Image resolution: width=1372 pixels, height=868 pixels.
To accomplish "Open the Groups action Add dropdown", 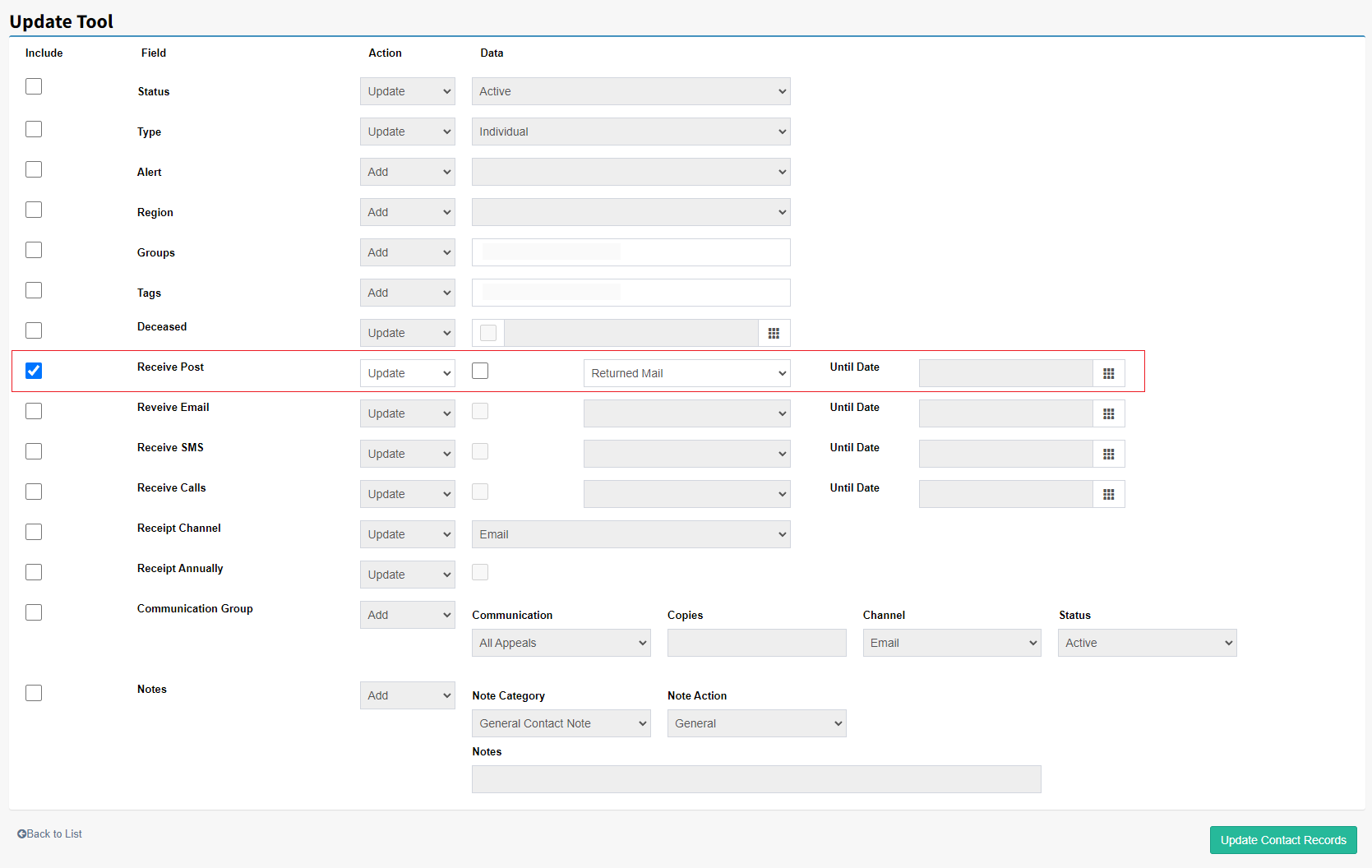I will tap(408, 252).
